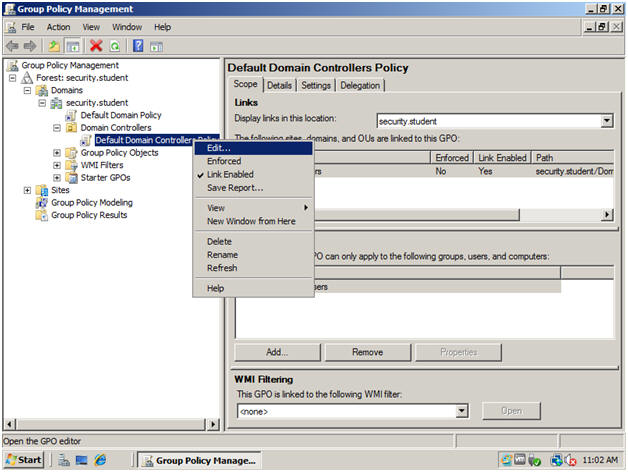Click the Show/Hide action pane icon
628x472 pixels.
(x=157, y=46)
